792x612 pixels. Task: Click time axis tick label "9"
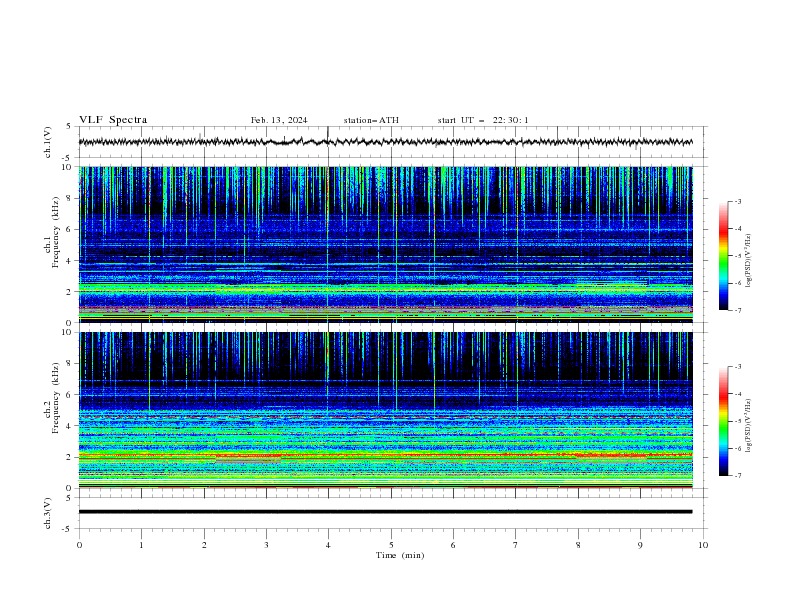640,545
